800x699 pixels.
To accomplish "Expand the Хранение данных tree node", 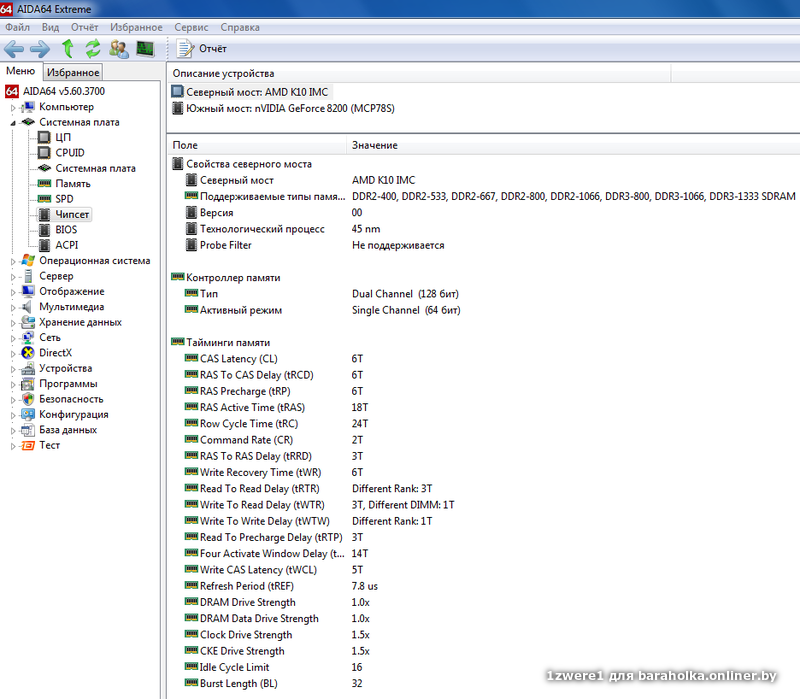I will [13, 322].
